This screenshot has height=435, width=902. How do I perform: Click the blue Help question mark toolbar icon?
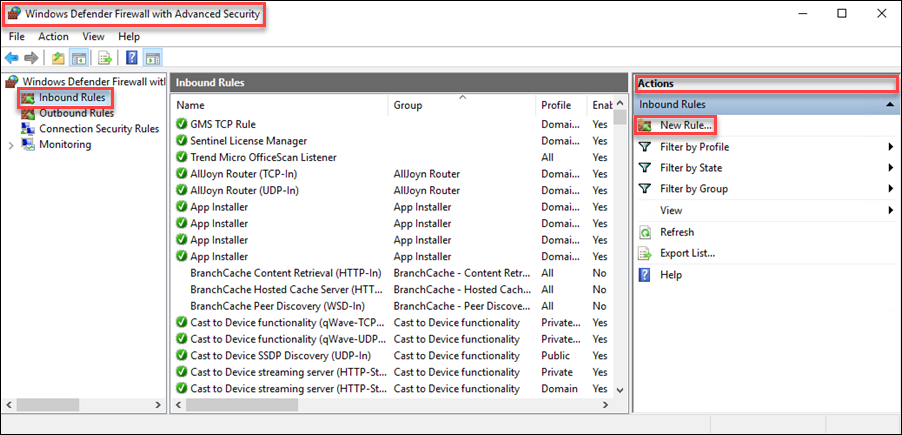[x=131, y=58]
